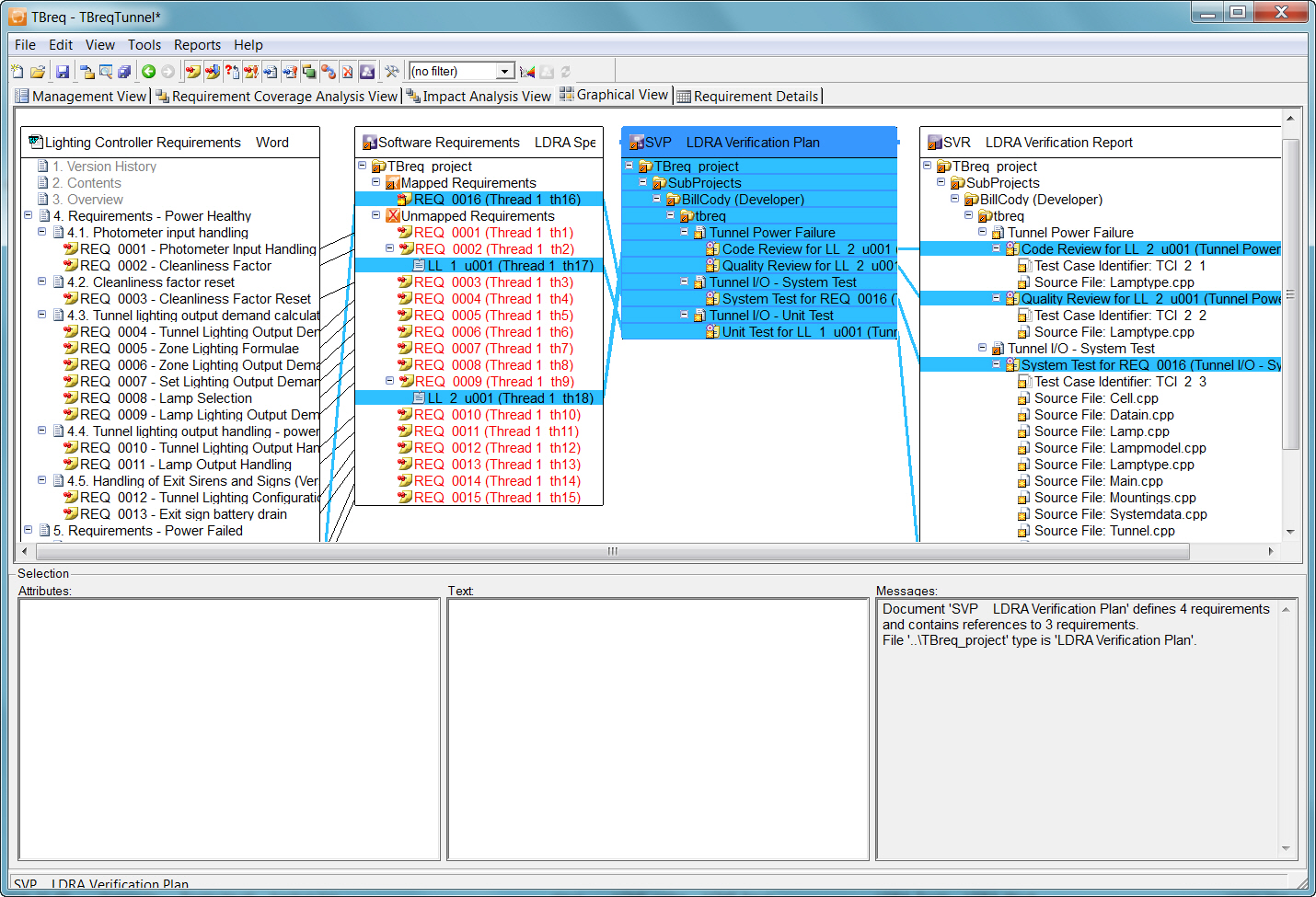Select REQ 0010 (Thread 1 th10) item

click(x=497, y=415)
